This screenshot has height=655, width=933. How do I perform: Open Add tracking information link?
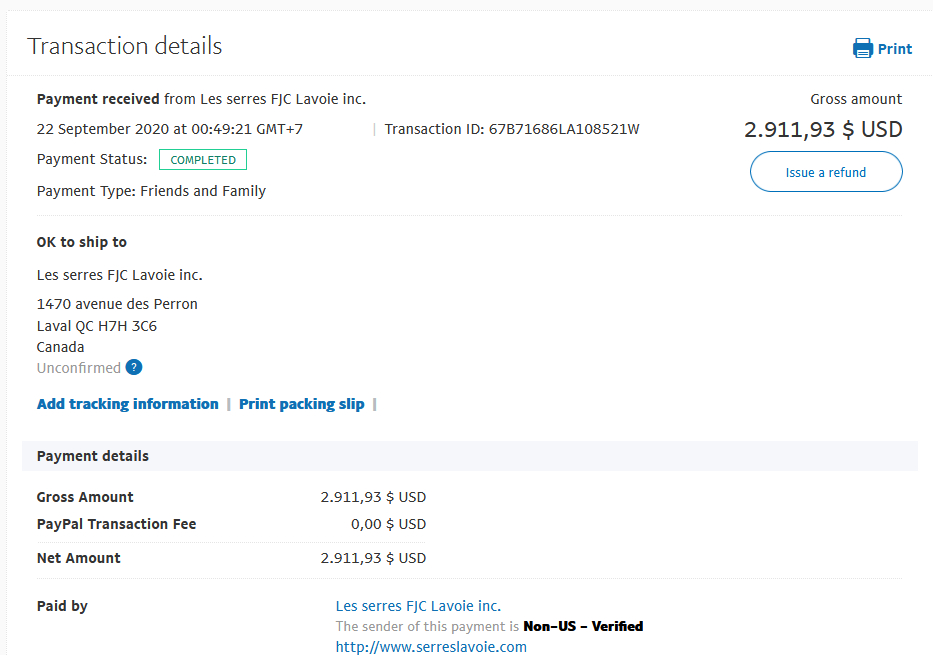(127, 404)
